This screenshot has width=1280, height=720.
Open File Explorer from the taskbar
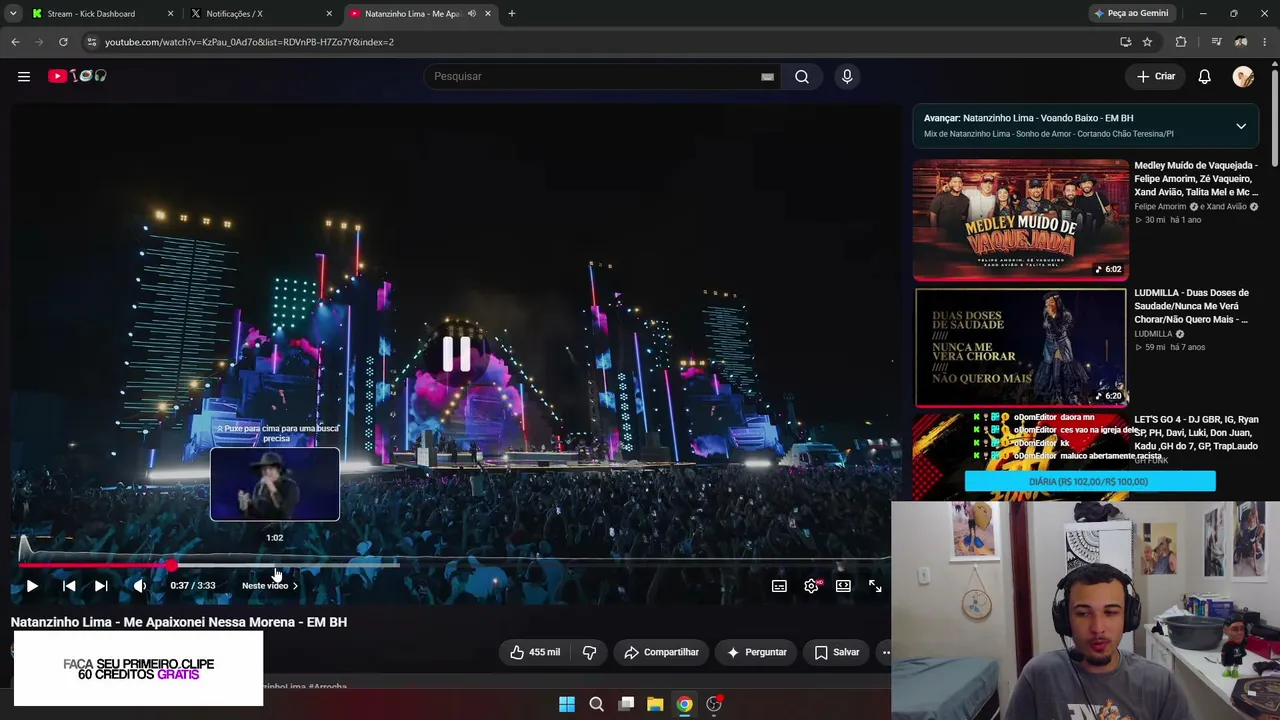(655, 704)
